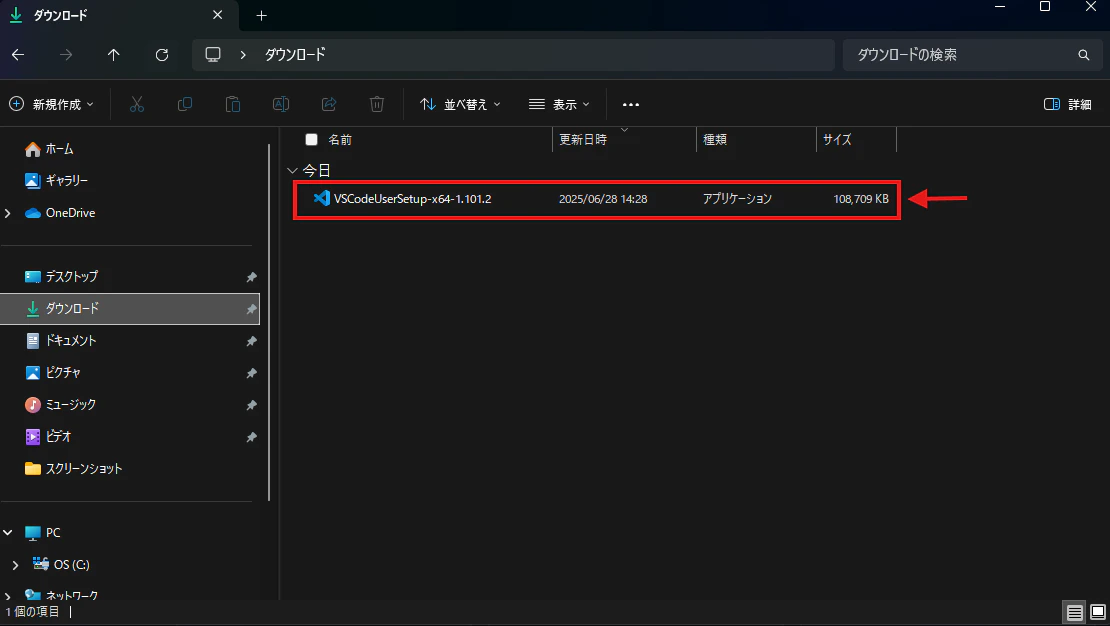1110x626 pixels.
Task: Click the VS Code installer file icon
Action: (x=321, y=198)
